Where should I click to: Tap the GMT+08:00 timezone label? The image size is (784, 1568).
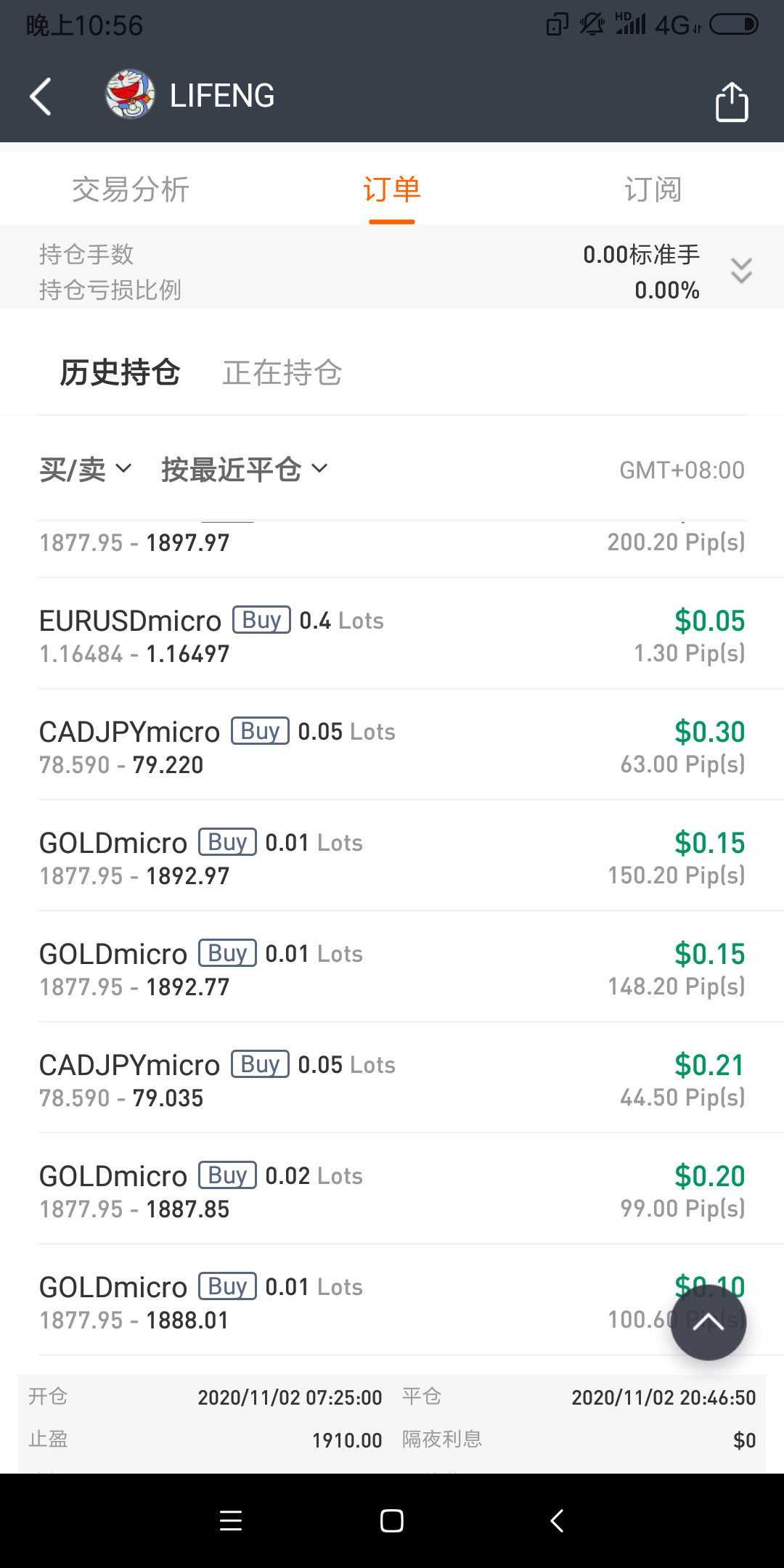click(x=682, y=470)
